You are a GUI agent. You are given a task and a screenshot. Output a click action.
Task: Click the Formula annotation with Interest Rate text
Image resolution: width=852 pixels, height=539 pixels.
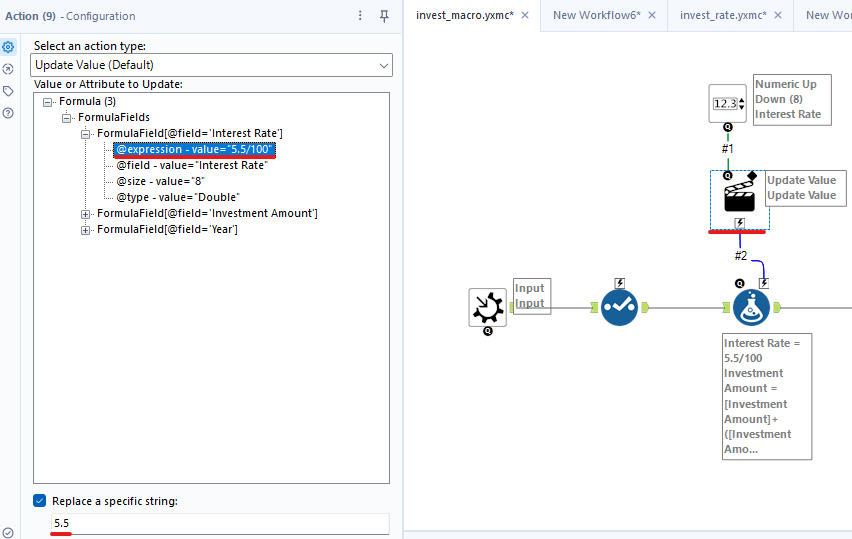click(767, 397)
